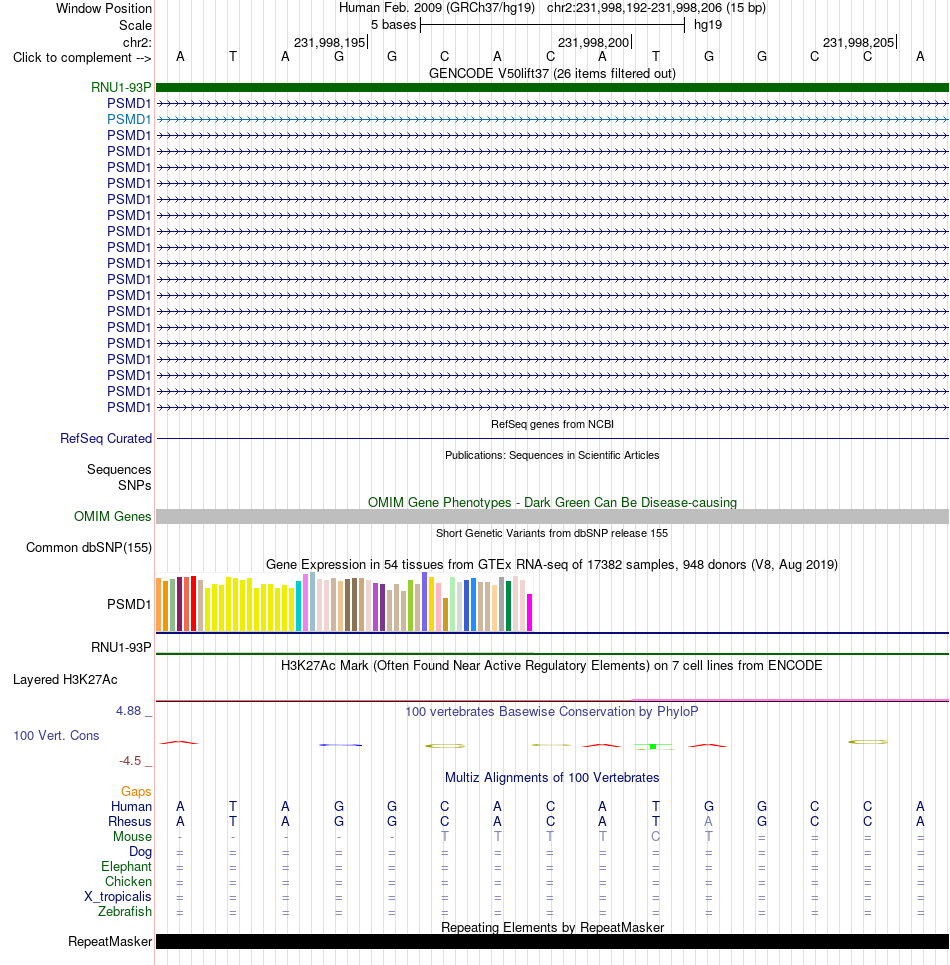Click the Scale track label

coord(135,25)
